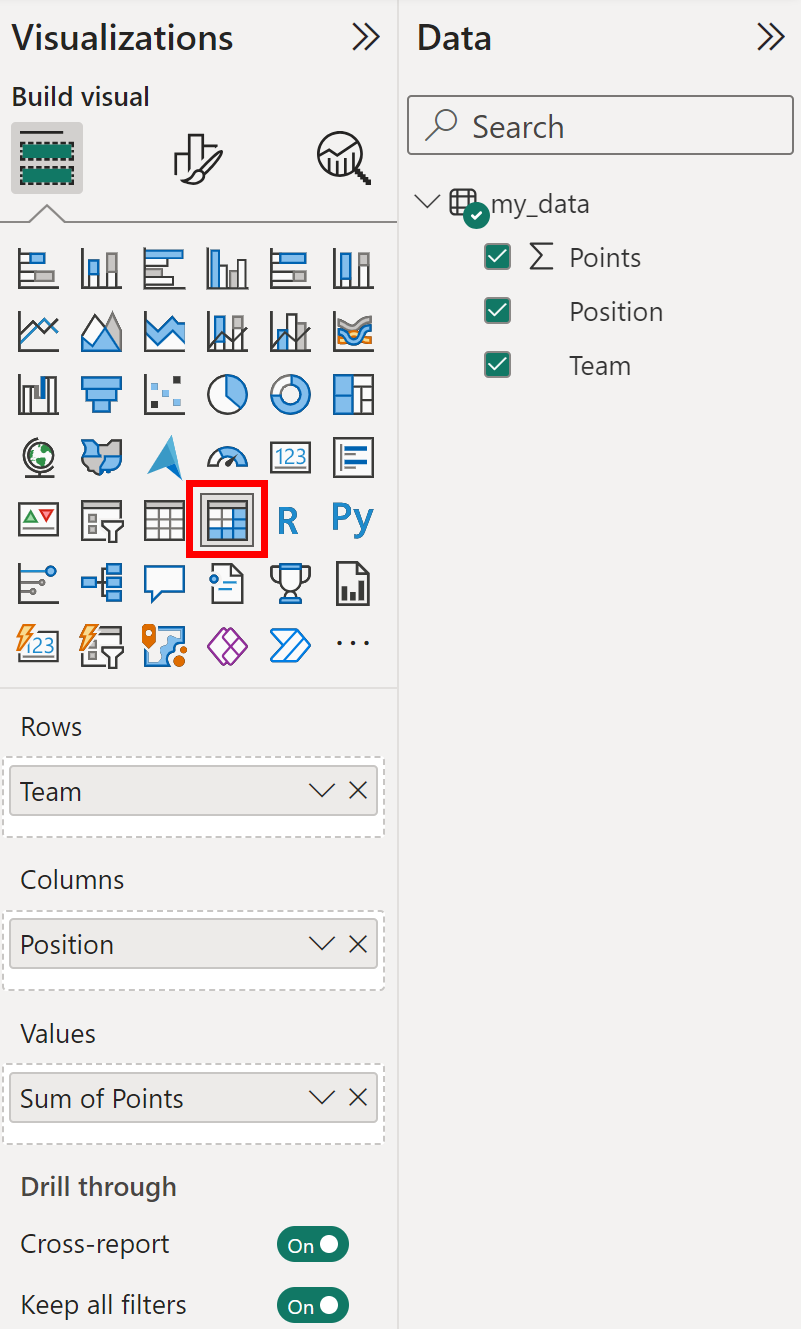Select the Donut chart visual
Viewport: 801px width, 1329px height.
coord(290,395)
